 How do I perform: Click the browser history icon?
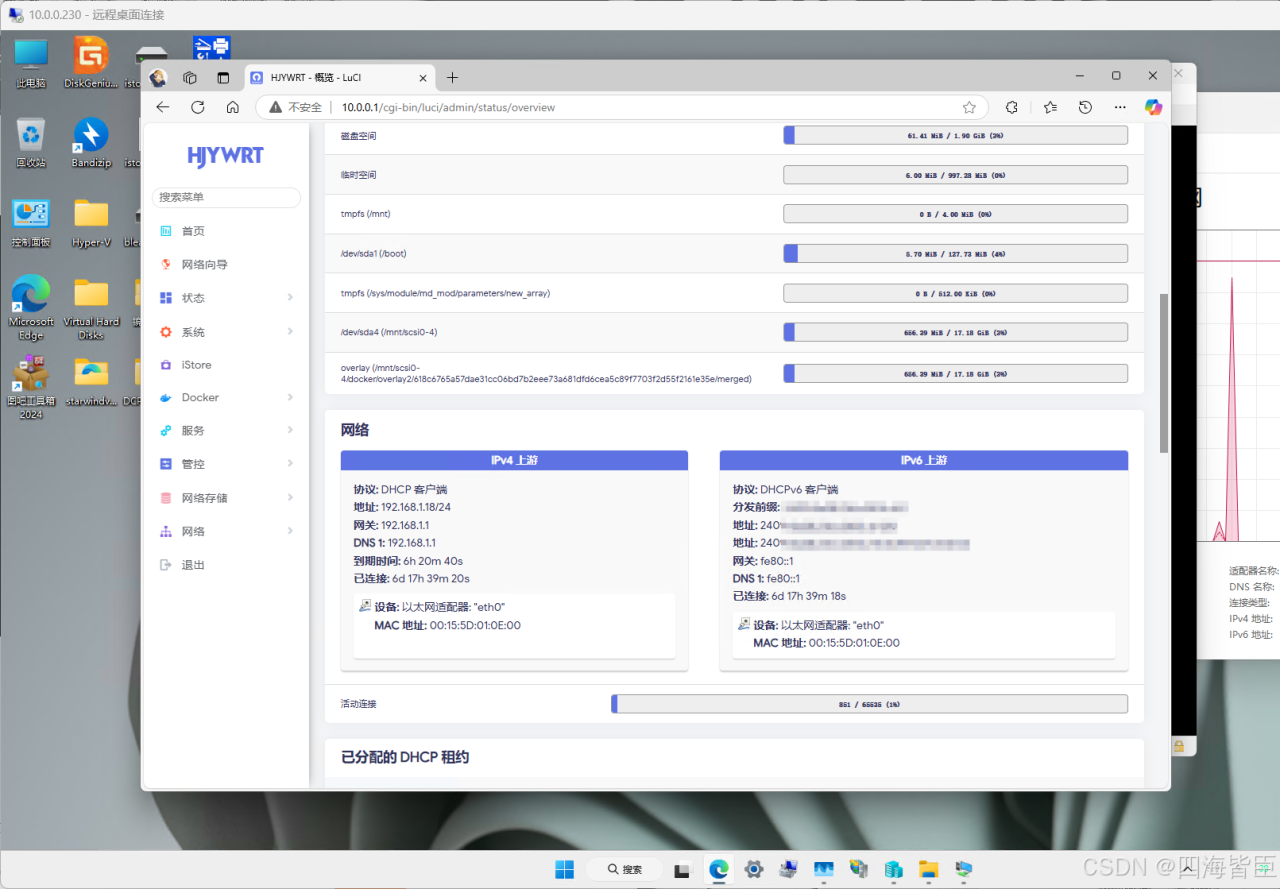[x=1085, y=107]
